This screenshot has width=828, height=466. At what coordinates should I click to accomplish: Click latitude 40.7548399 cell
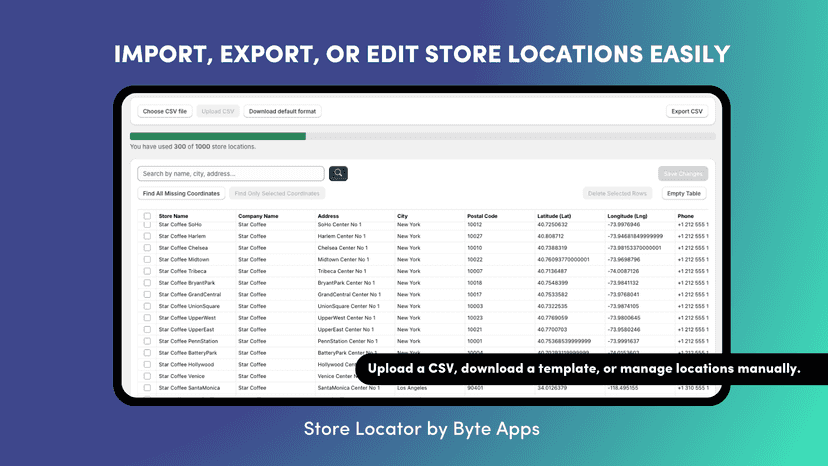pyautogui.click(x=552, y=283)
